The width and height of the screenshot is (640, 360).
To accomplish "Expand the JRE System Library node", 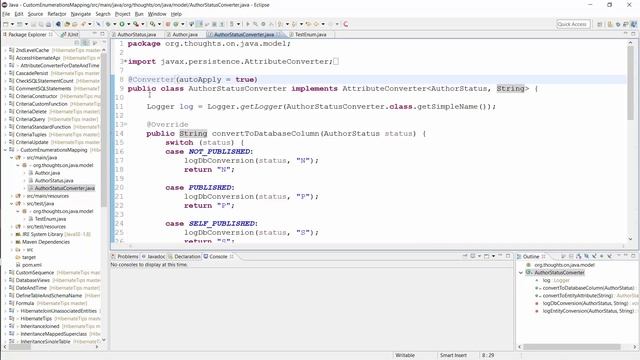I will 12,234.
